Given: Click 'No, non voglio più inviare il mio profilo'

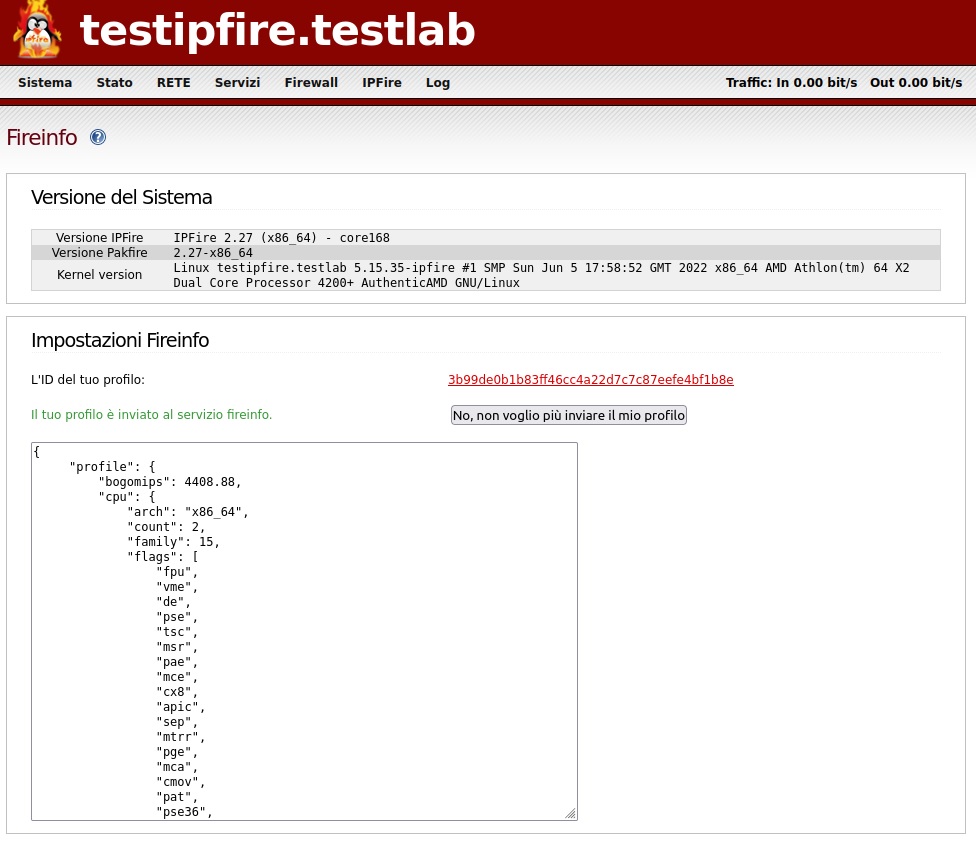Looking at the screenshot, I should (569, 415).
